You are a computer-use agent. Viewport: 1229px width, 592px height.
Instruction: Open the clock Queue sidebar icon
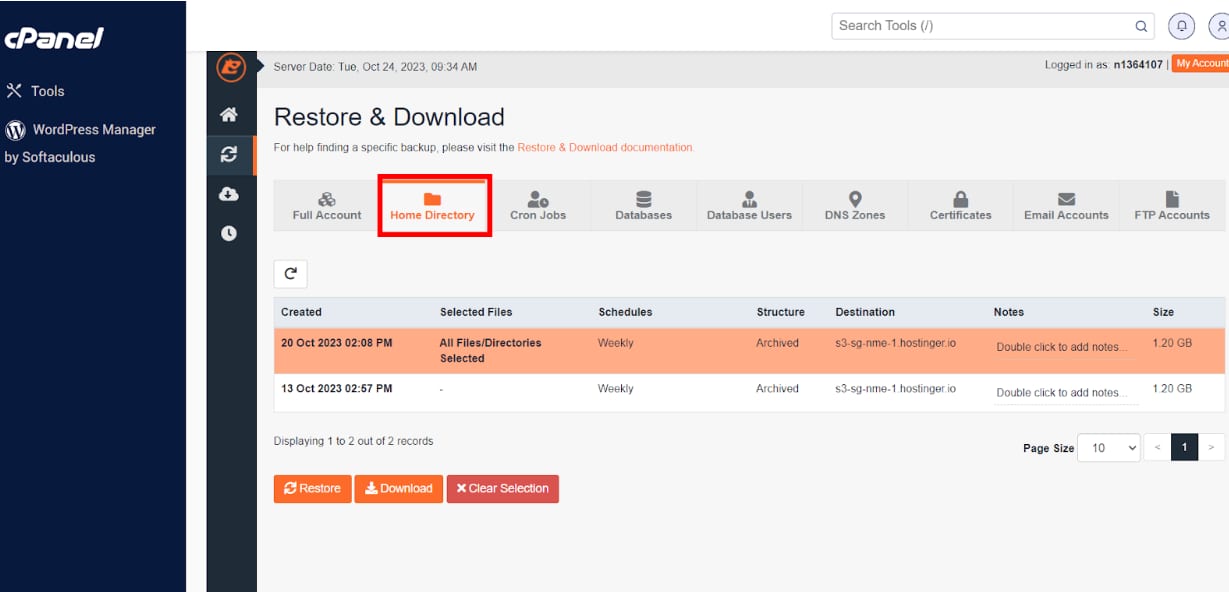229,233
